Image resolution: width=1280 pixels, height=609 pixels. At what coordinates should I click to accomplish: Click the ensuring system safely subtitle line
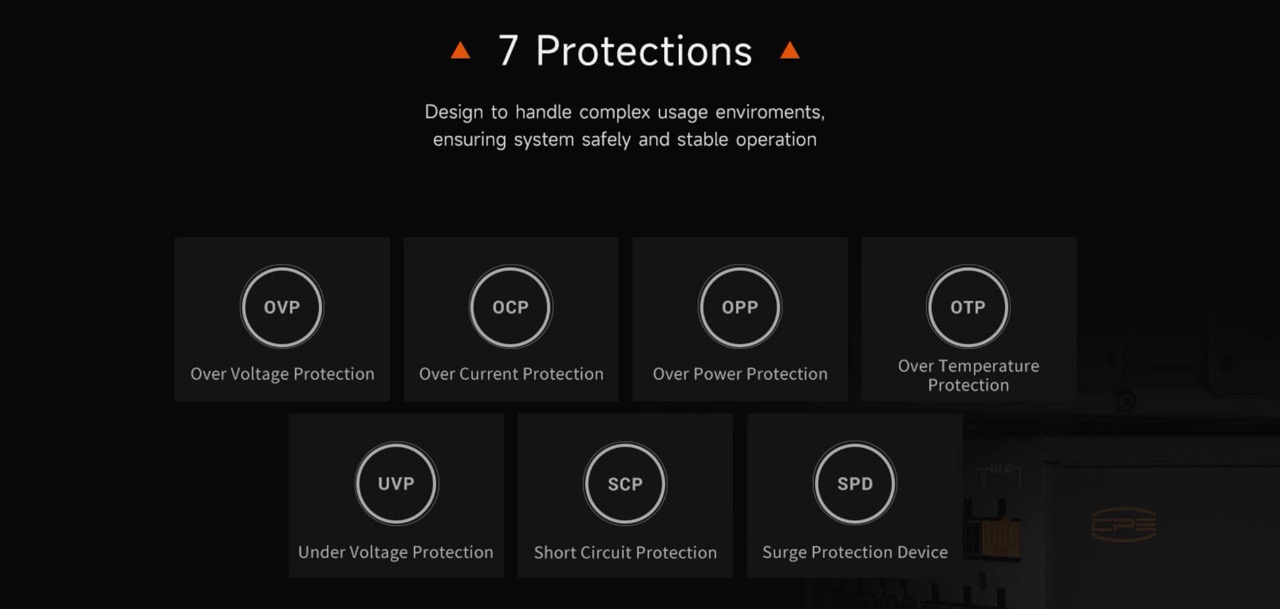tap(625, 139)
